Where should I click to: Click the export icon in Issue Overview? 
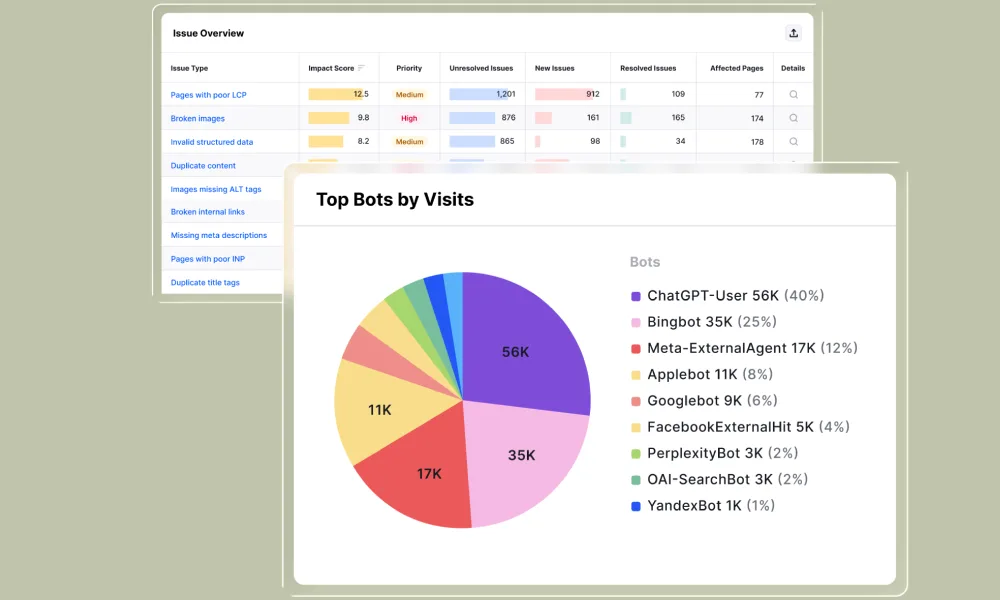point(793,33)
